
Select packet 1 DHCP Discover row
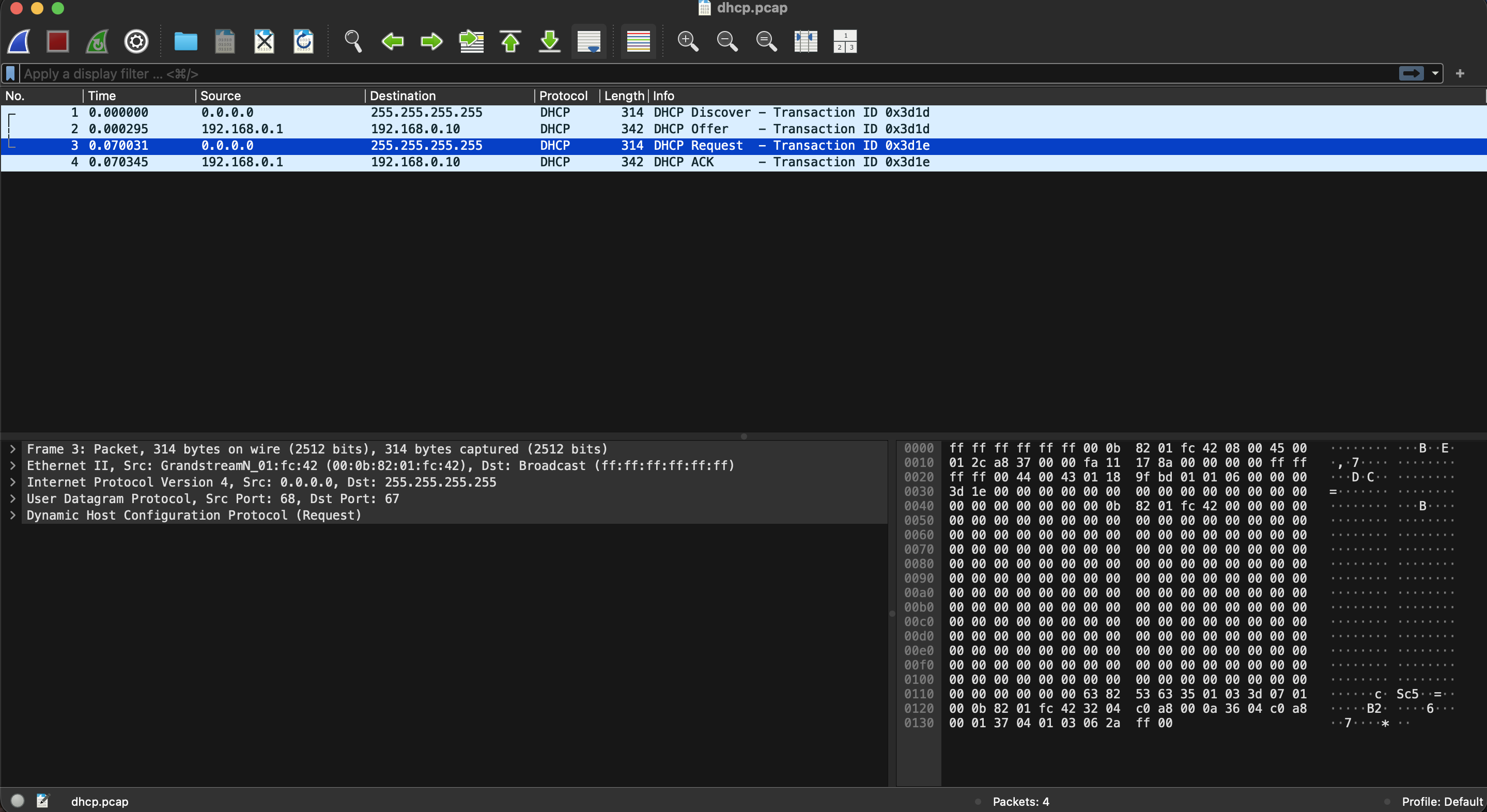coord(743,113)
